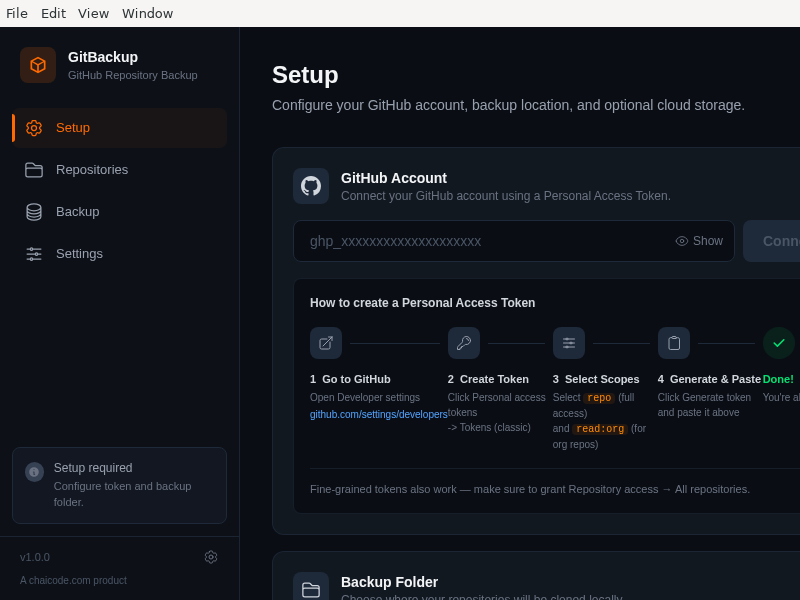Click the Backup database icon

click(x=34, y=212)
